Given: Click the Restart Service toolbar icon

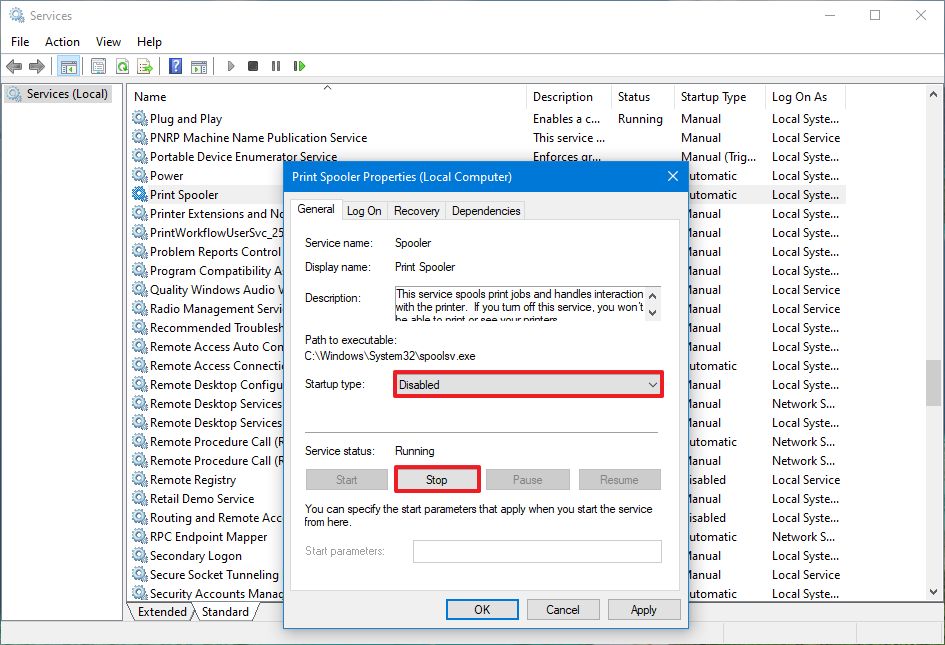Looking at the screenshot, I should [299, 66].
